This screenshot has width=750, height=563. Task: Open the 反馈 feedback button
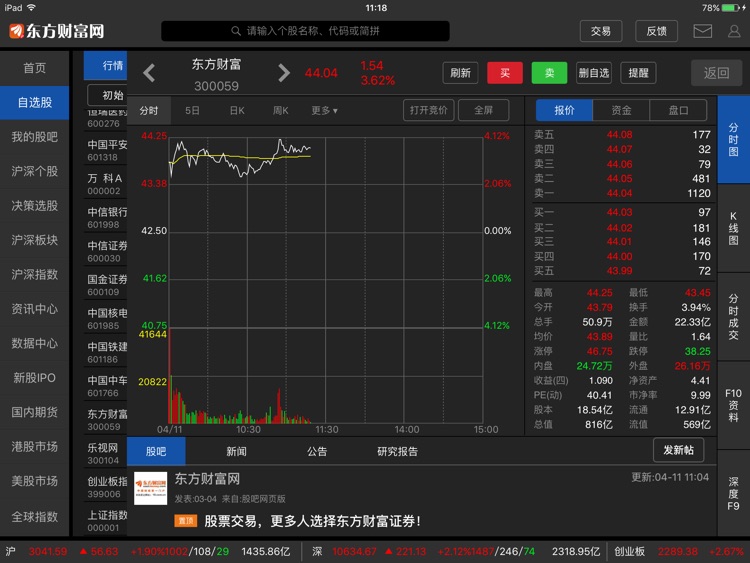coord(656,31)
